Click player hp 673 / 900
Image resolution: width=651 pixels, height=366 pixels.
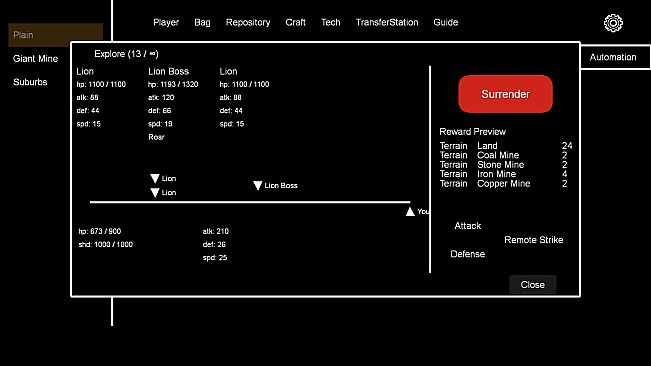point(100,231)
